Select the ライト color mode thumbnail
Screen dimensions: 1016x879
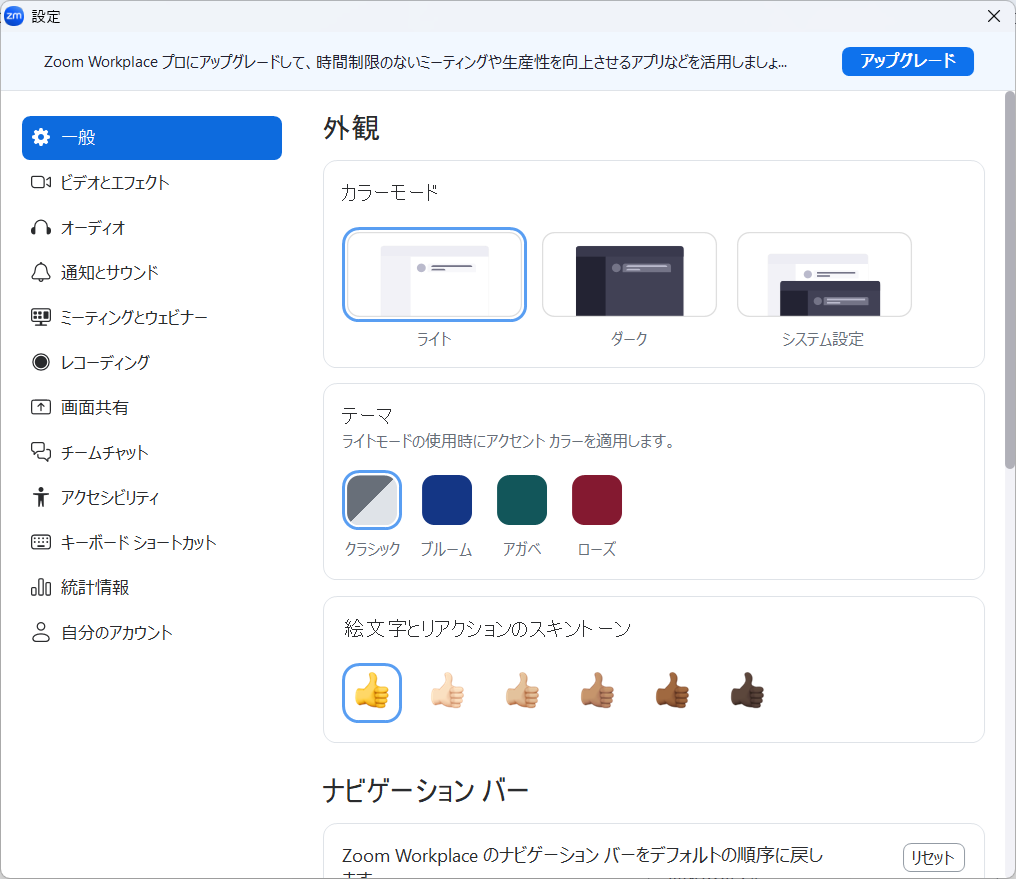pyautogui.click(x=434, y=274)
